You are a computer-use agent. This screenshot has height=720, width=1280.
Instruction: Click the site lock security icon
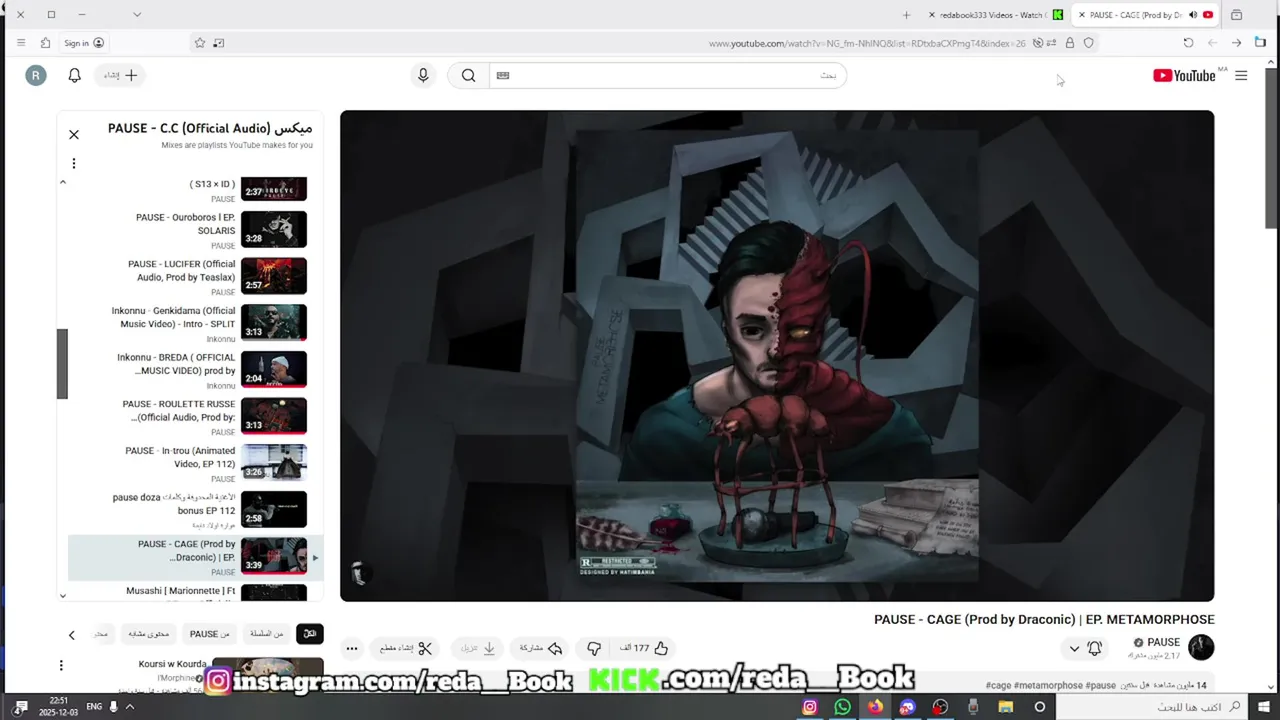[1070, 43]
